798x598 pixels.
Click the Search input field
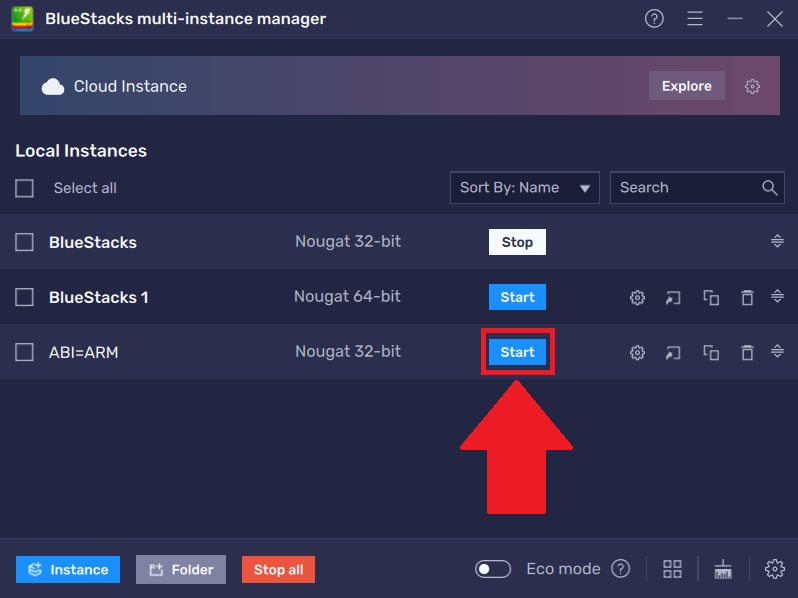point(697,187)
